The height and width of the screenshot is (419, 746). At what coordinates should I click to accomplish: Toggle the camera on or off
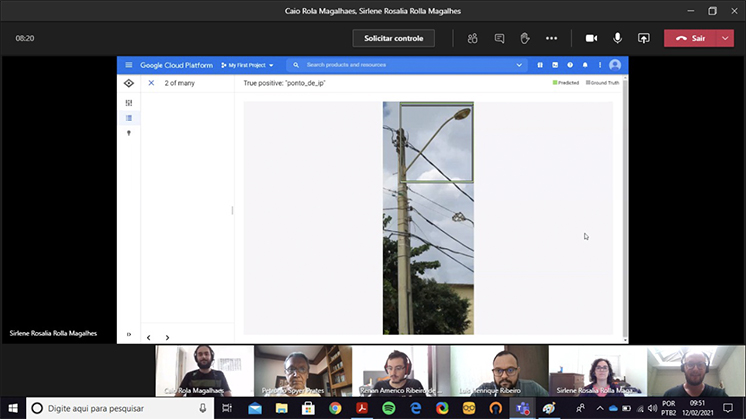pyautogui.click(x=591, y=38)
